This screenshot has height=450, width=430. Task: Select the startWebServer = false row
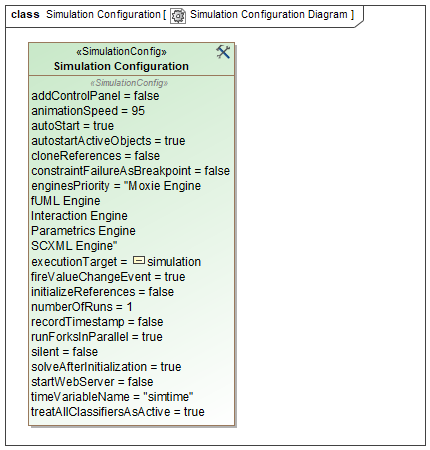[x=92, y=382]
